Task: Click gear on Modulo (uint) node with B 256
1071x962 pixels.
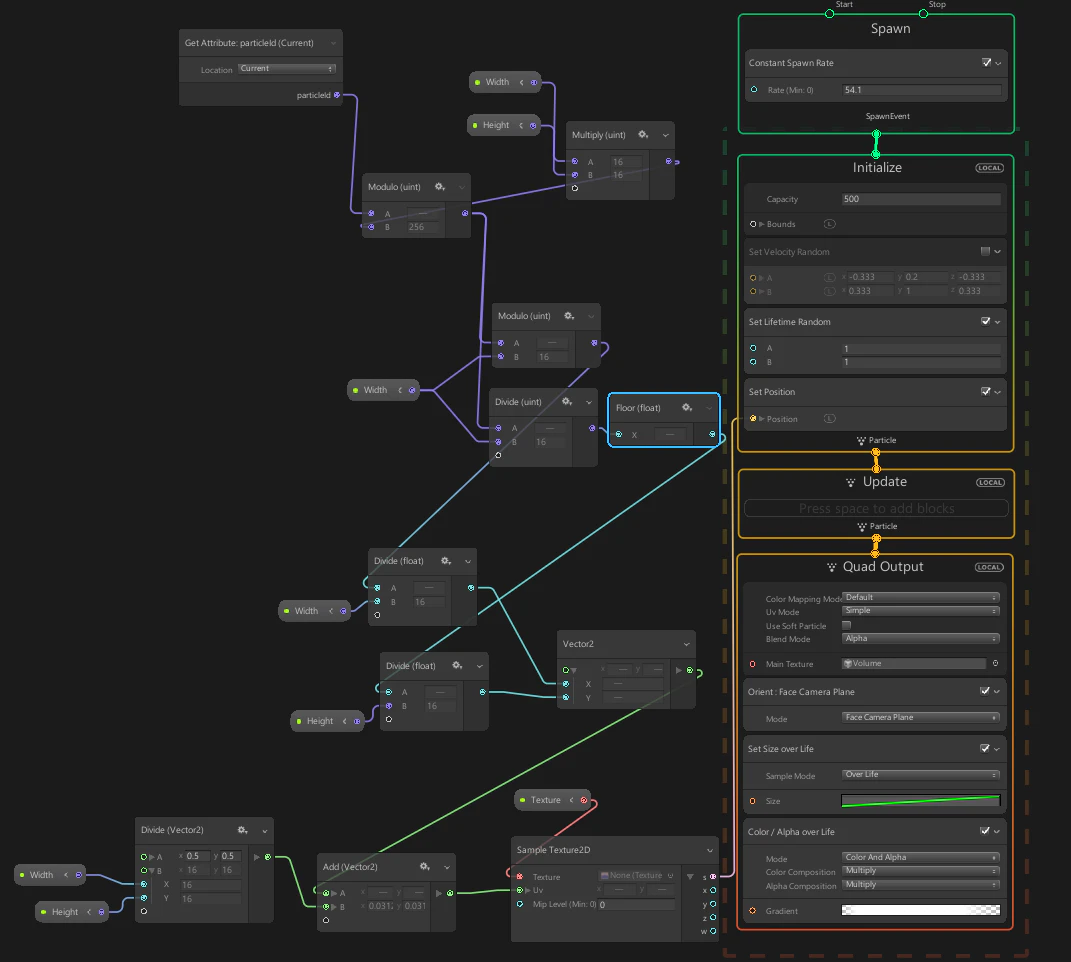Action: (440, 187)
